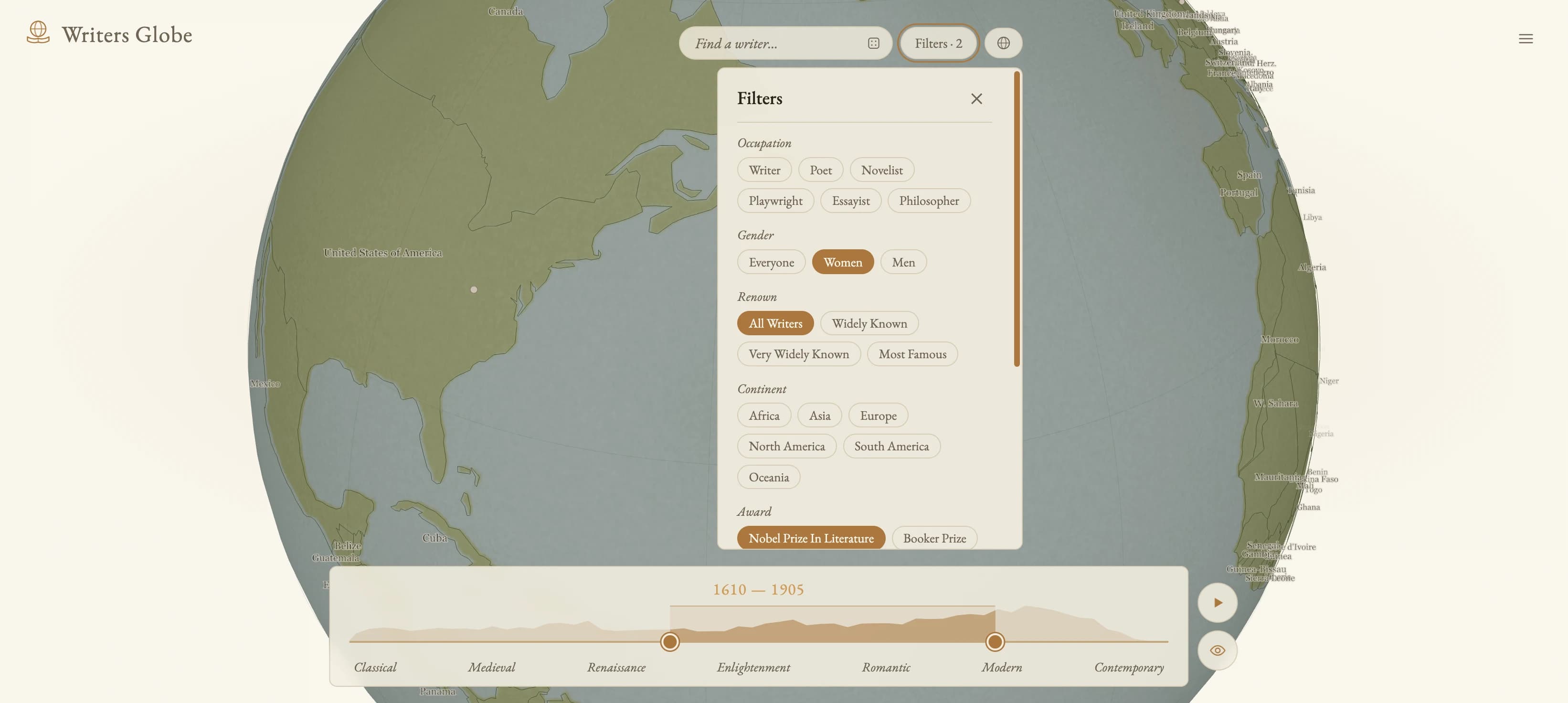Image resolution: width=1568 pixels, height=703 pixels.
Task: Click the Libya map label
Action: (x=1313, y=217)
